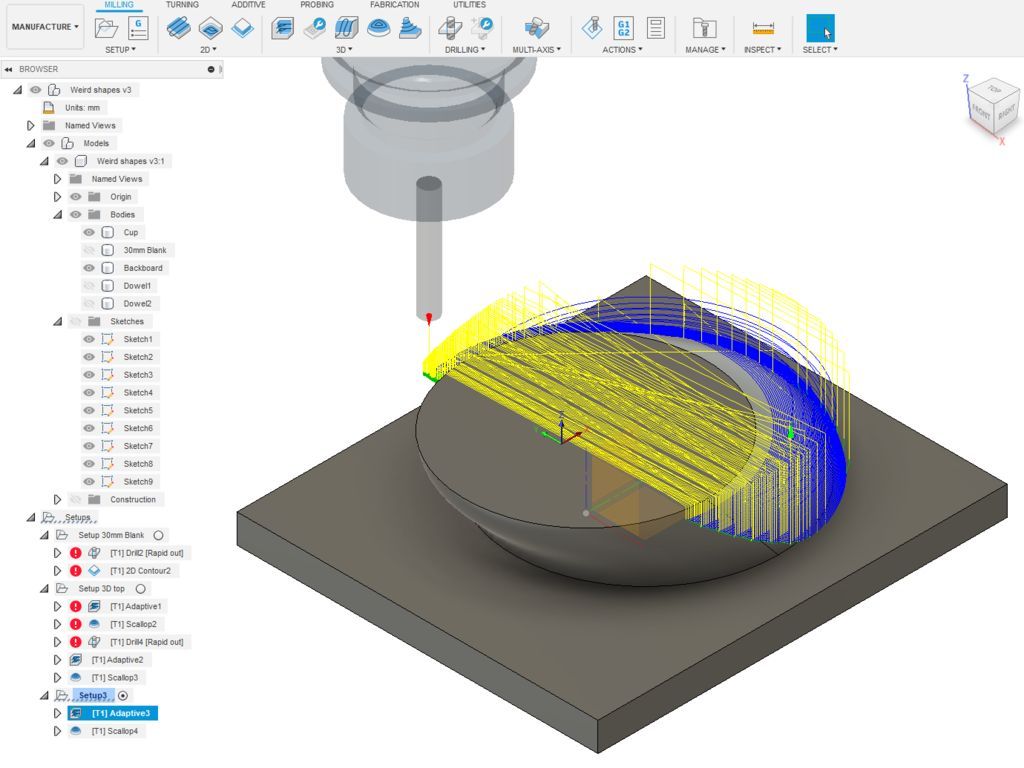
Task: Open the Tool Library under Manage
Action: tap(704, 27)
